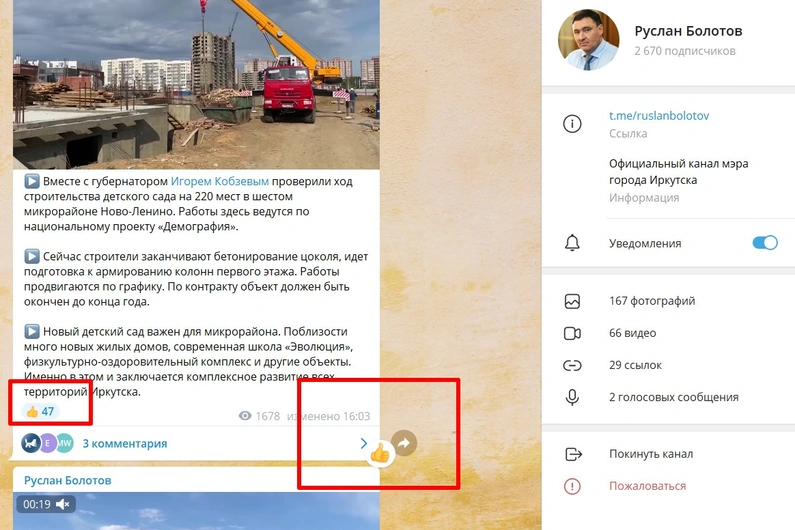The height and width of the screenshot is (530, 795).
Task: Click the Пожаловаться report option
Action: [x=647, y=486]
